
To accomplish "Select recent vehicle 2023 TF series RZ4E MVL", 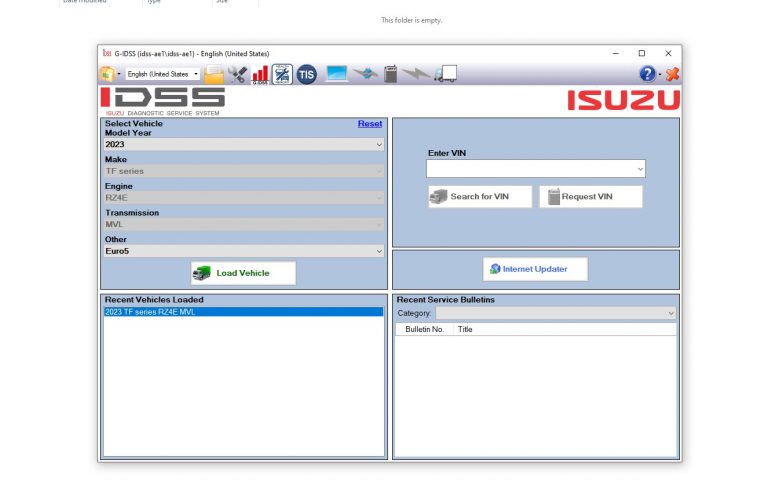I will point(243,312).
